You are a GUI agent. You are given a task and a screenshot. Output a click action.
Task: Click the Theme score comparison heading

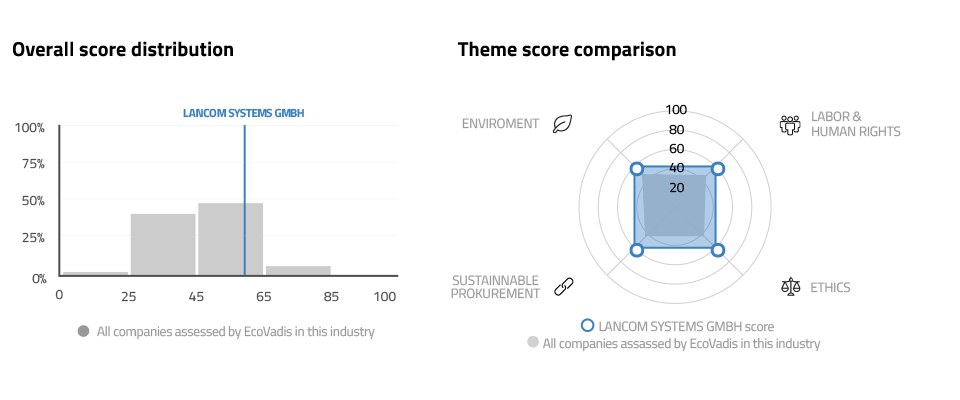567,50
